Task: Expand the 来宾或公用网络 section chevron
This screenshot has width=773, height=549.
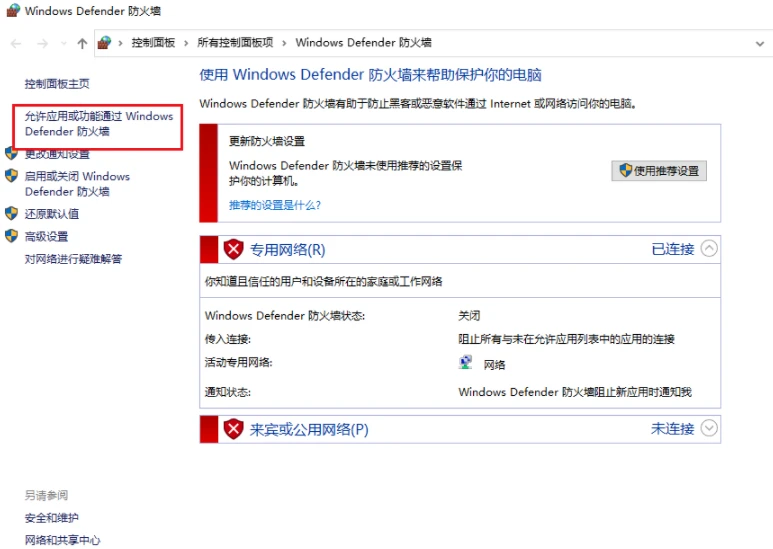Action: pos(709,428)
